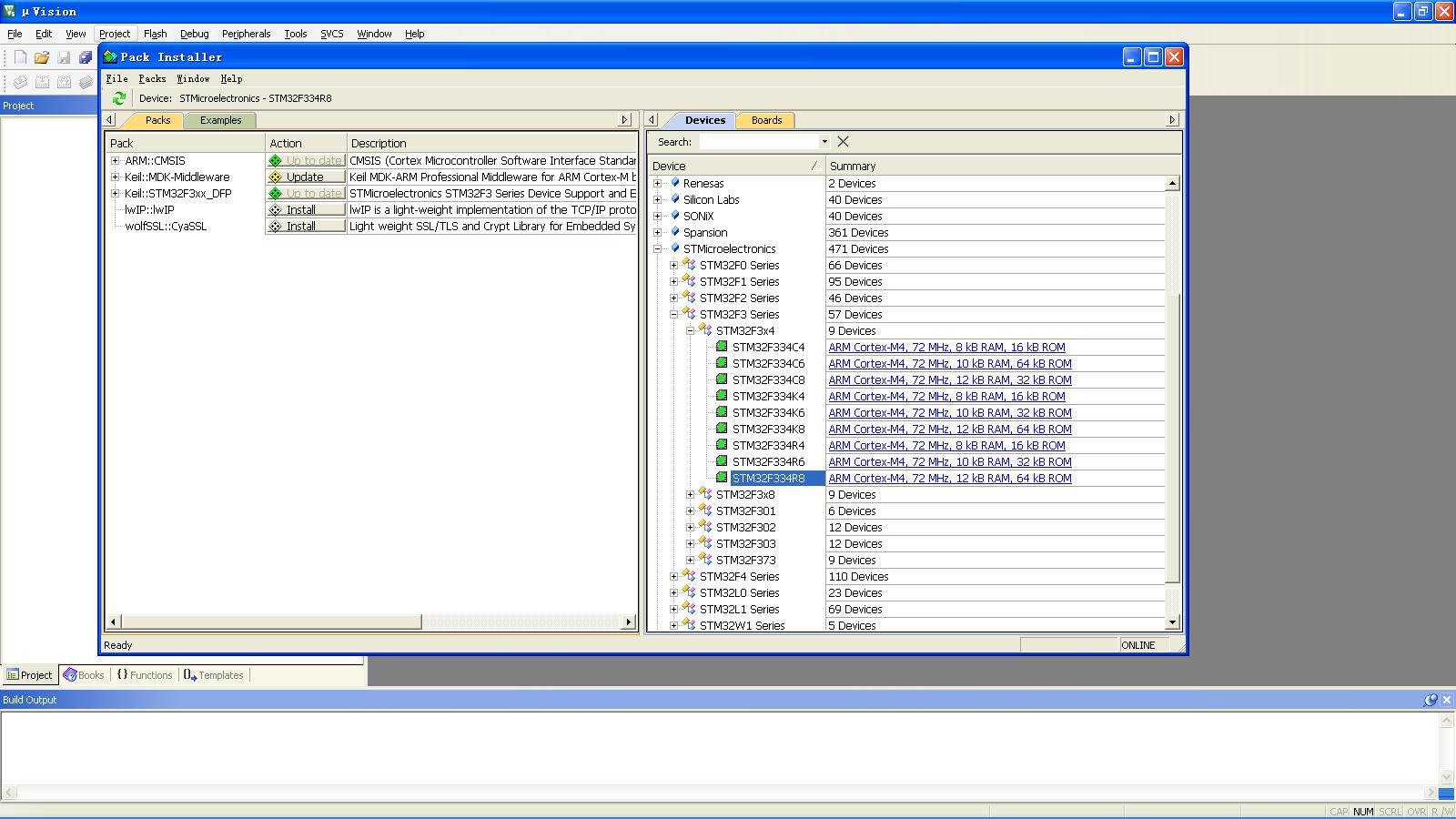Screen dimensions: 1456x819
Task: Click the STM32F0 Series family icon
Action: [x=689, y=265]
